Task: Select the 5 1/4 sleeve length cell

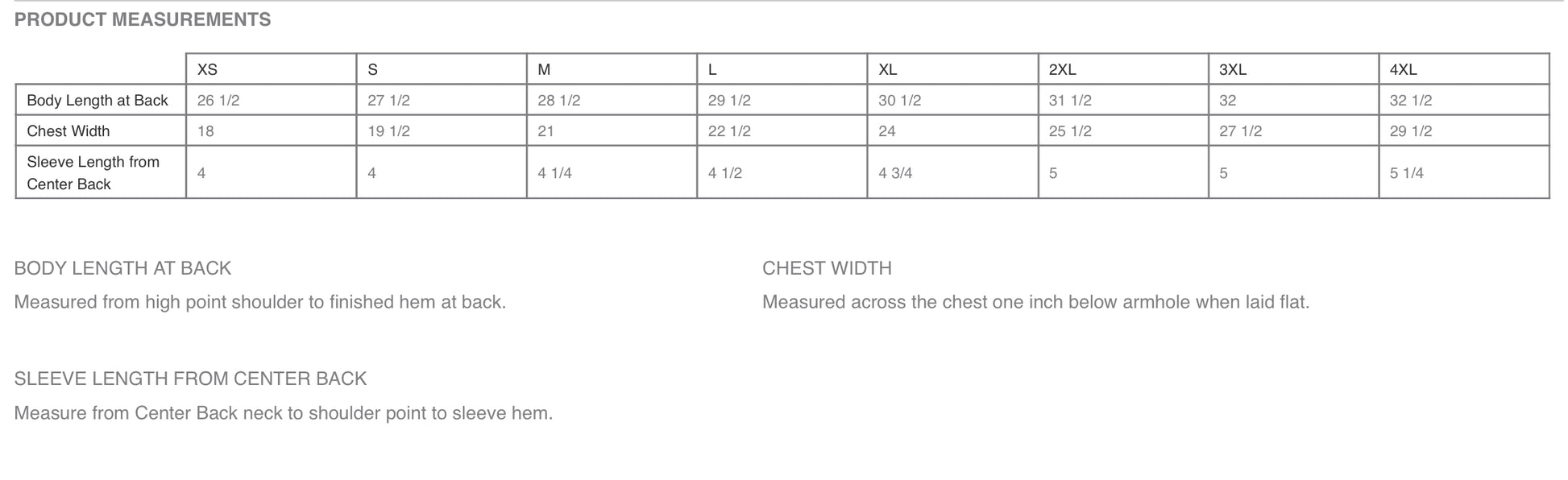Action: coord(1406,173)
